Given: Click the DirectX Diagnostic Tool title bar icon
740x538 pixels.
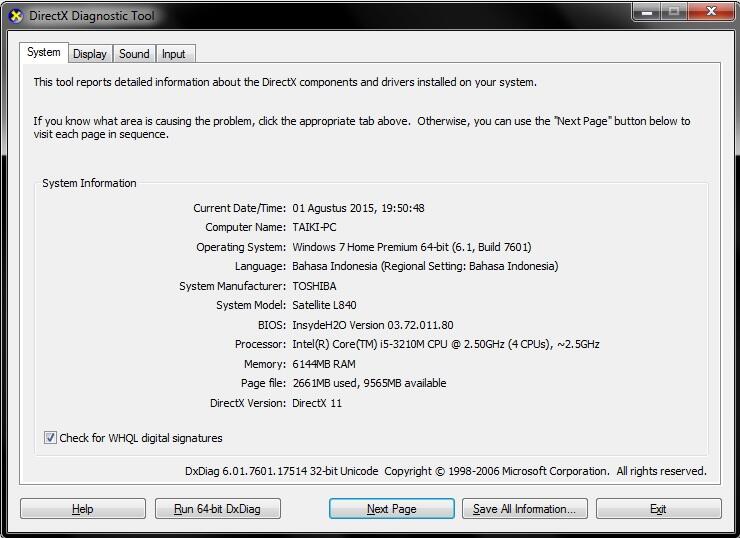Looking at the screenshot, I should point(16,16).
